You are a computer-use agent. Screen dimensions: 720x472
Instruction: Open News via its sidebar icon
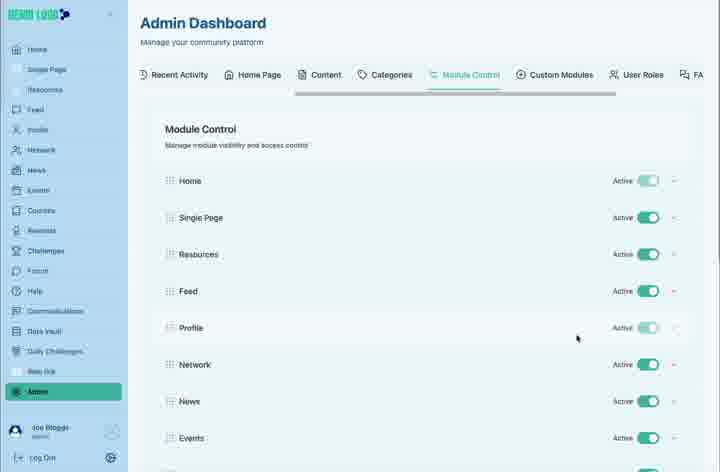[17, 170]
